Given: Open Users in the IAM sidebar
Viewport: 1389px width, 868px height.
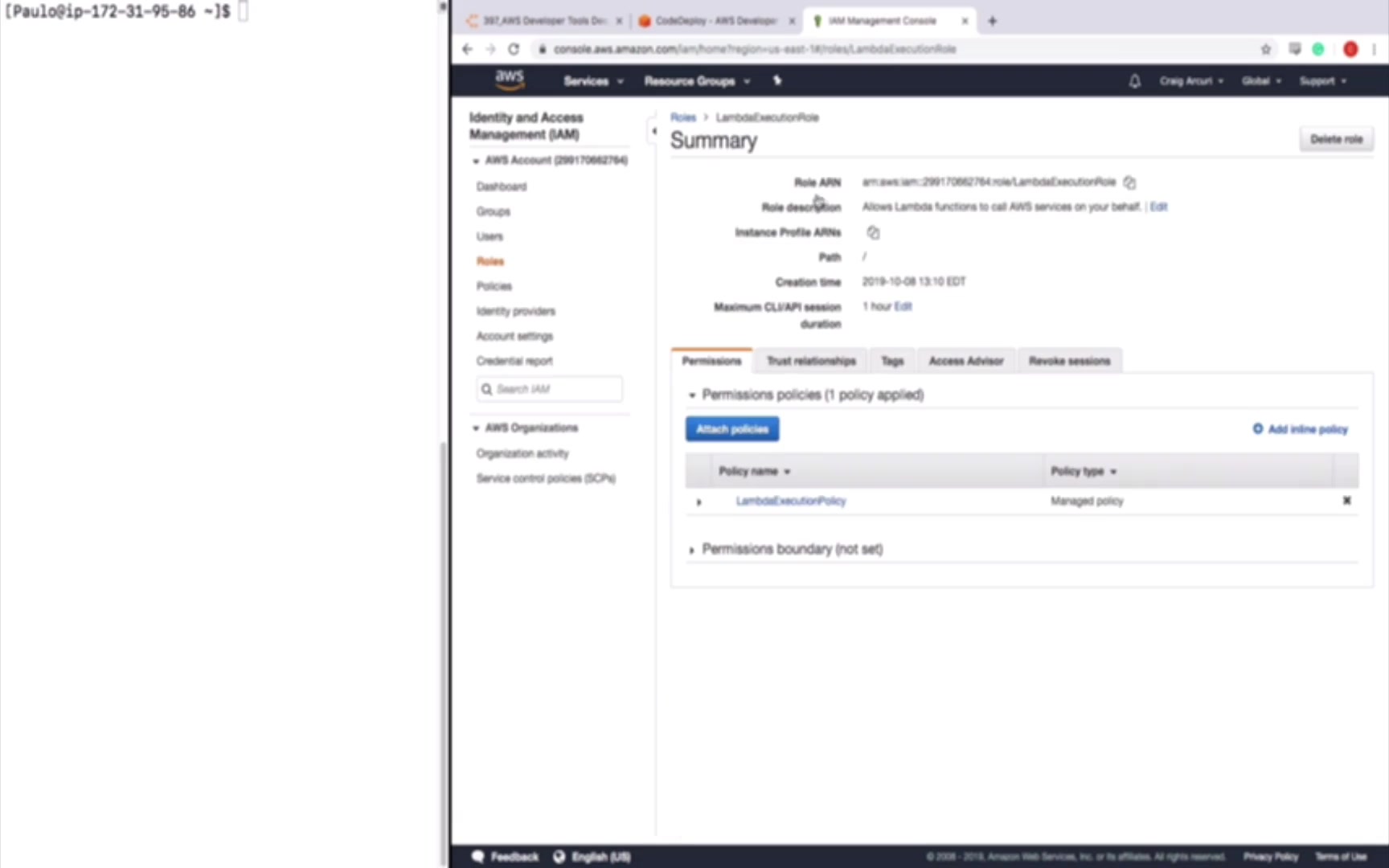Looking at the screenshot, I should (x=490, y=236).
